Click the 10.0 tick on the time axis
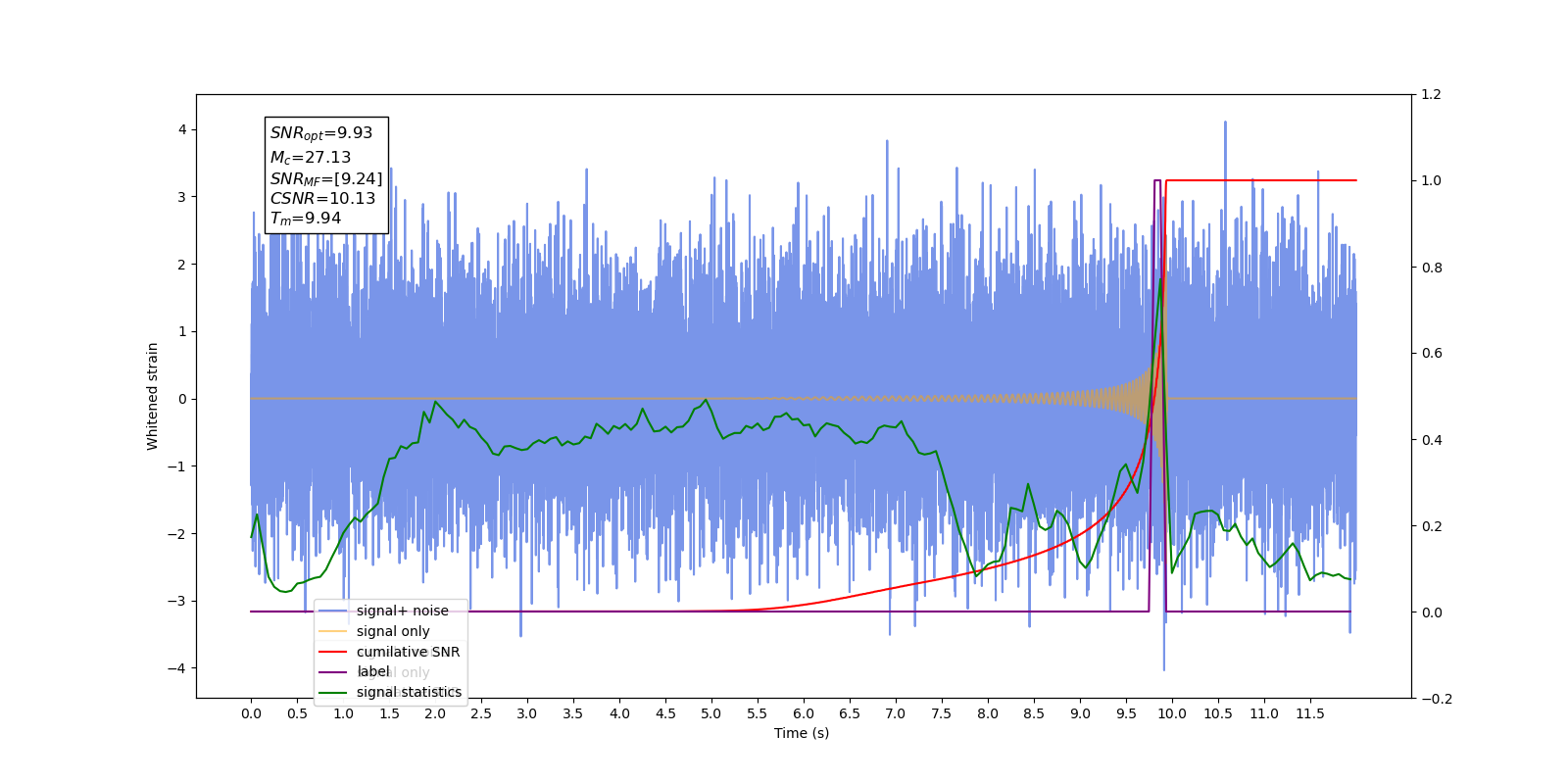1568x784 pixels. click(1172, 713)
